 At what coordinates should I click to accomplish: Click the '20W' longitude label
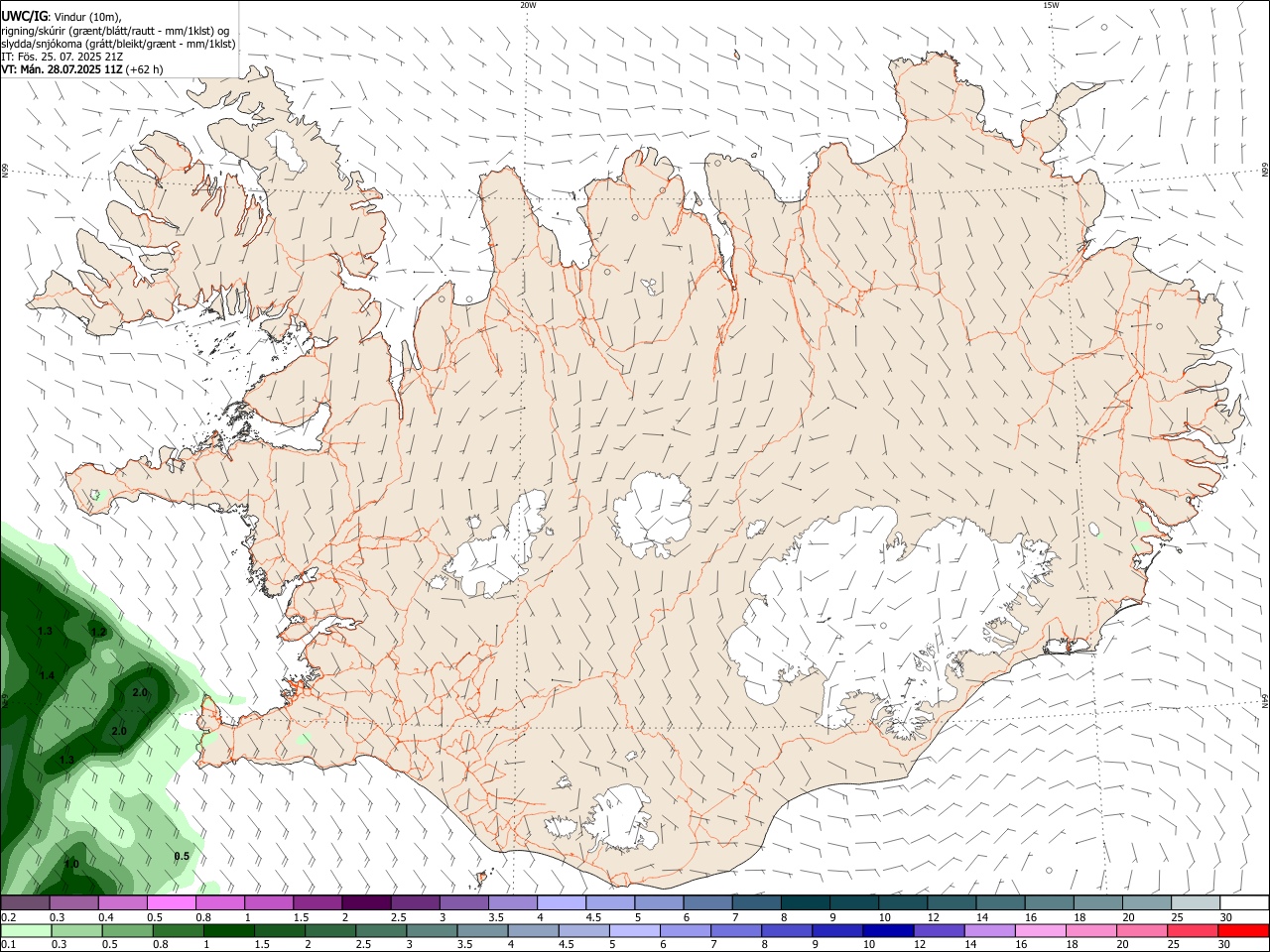click(528, 5)
